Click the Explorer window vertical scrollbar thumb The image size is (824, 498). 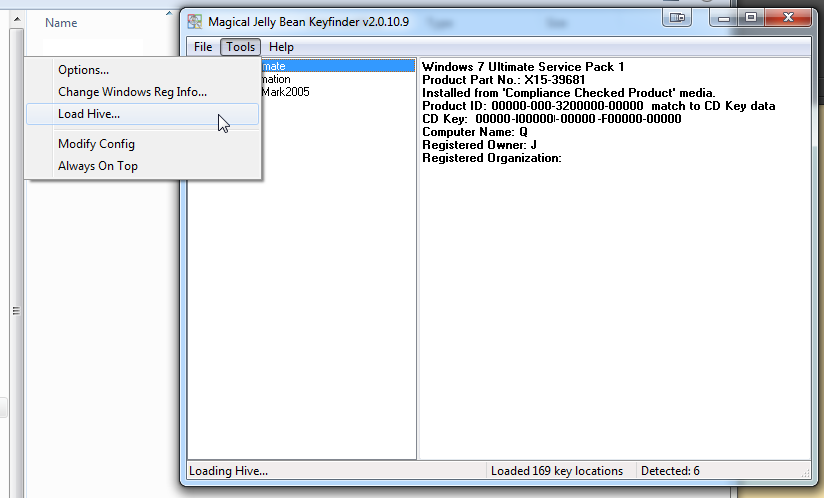point(17,310)
